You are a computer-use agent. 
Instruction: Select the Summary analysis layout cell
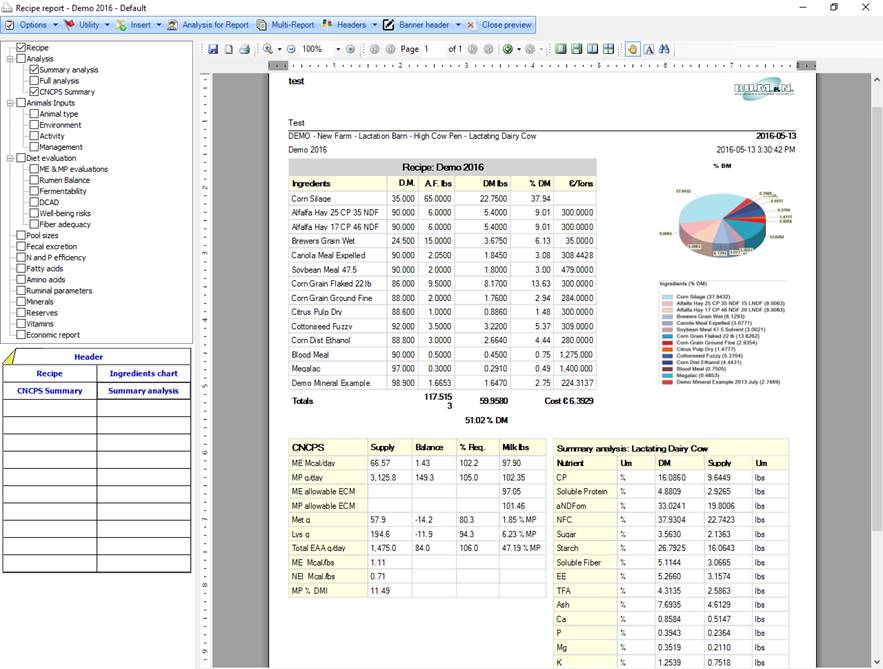coord(144,390)
